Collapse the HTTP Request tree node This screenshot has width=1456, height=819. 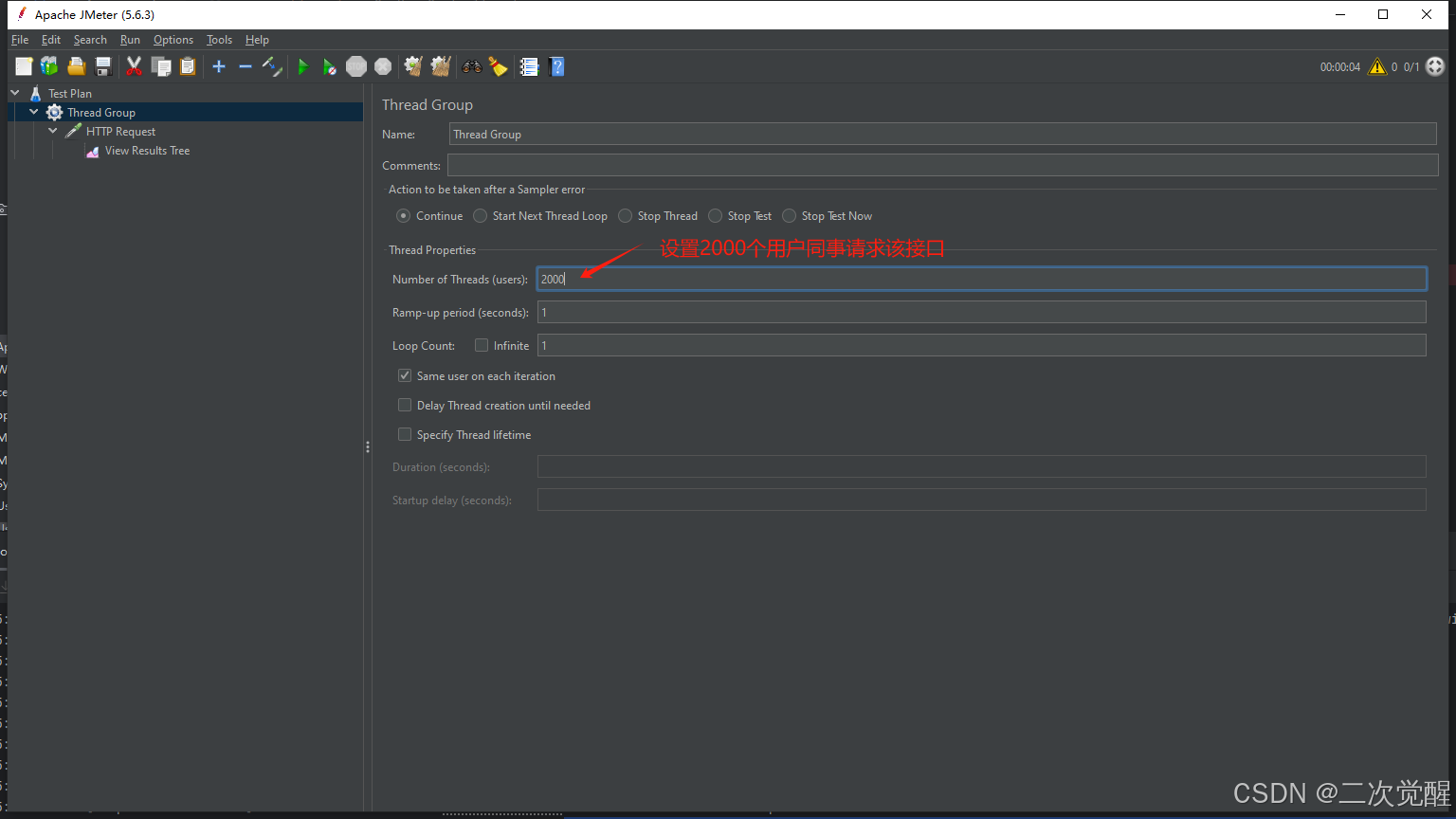click(53, 131)
